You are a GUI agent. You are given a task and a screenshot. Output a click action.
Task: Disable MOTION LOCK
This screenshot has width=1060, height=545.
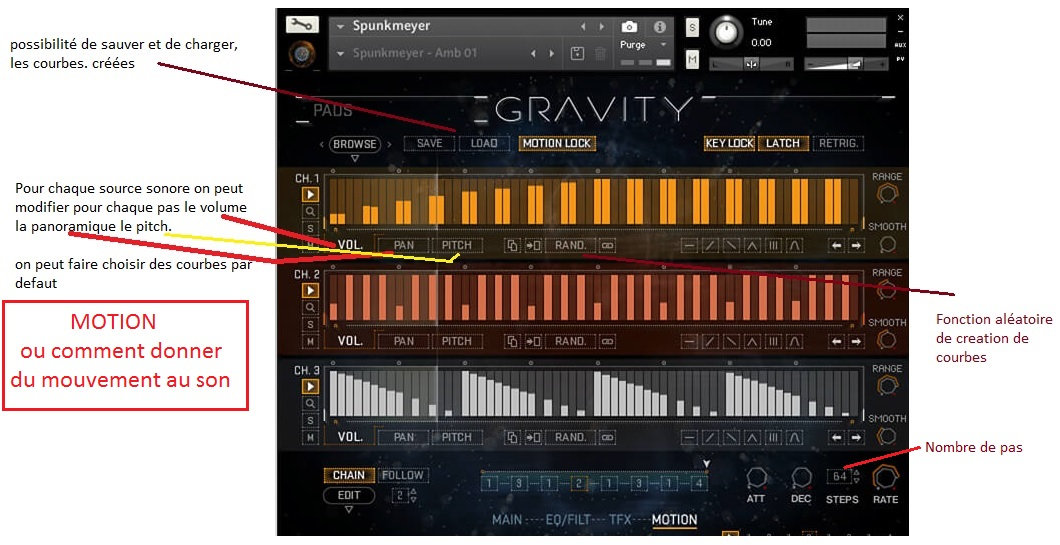tap(557, 143)
